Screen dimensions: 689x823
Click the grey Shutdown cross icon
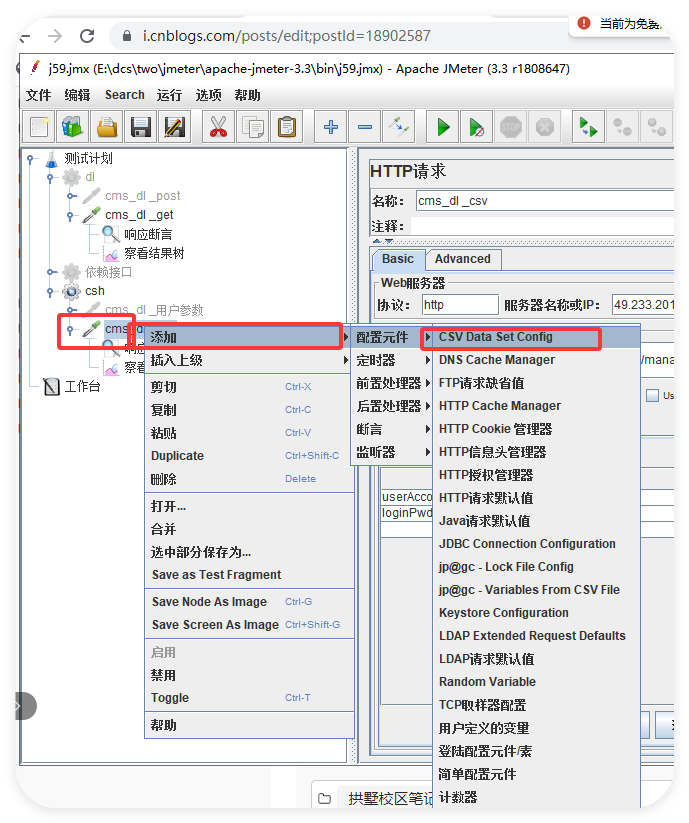pyautogui.click(x=545, y=127)
